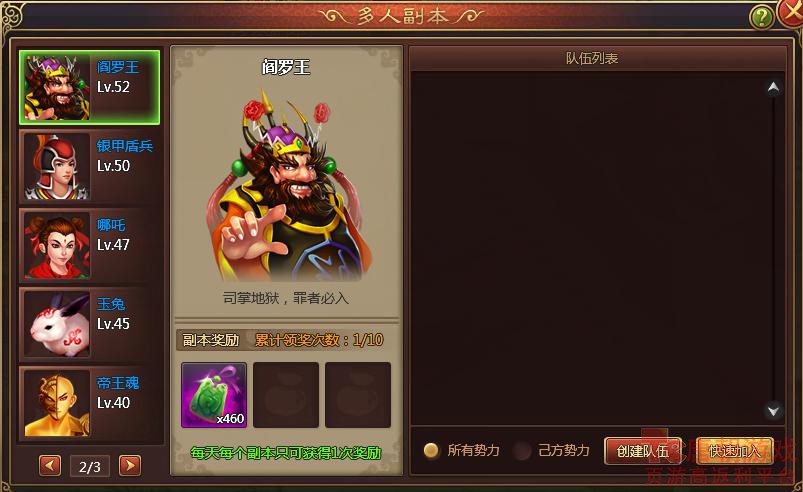
Task: Click the third empty reward slot
Action: [x=358, y=395]
